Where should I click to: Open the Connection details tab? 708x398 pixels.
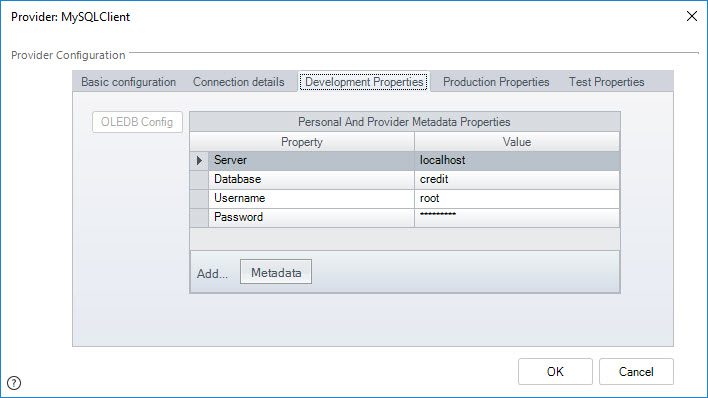[x=238, y=82]
